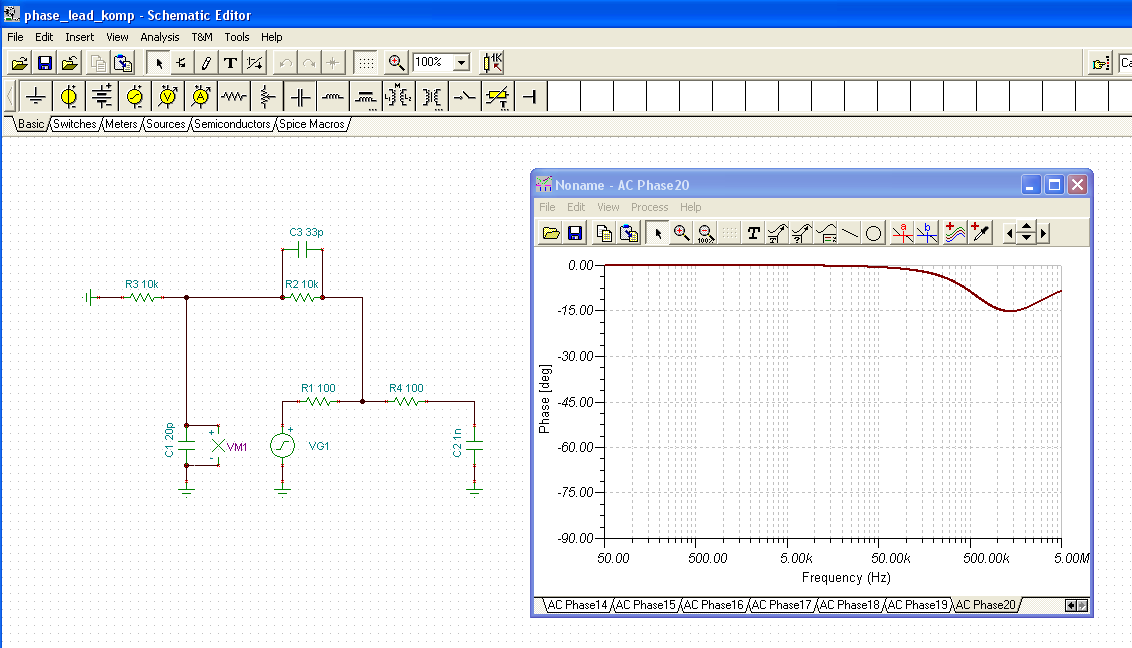The image size is (1132, 648).
Task: Select the Ground component from the toolbar
Action: click(x=36, y=97)
